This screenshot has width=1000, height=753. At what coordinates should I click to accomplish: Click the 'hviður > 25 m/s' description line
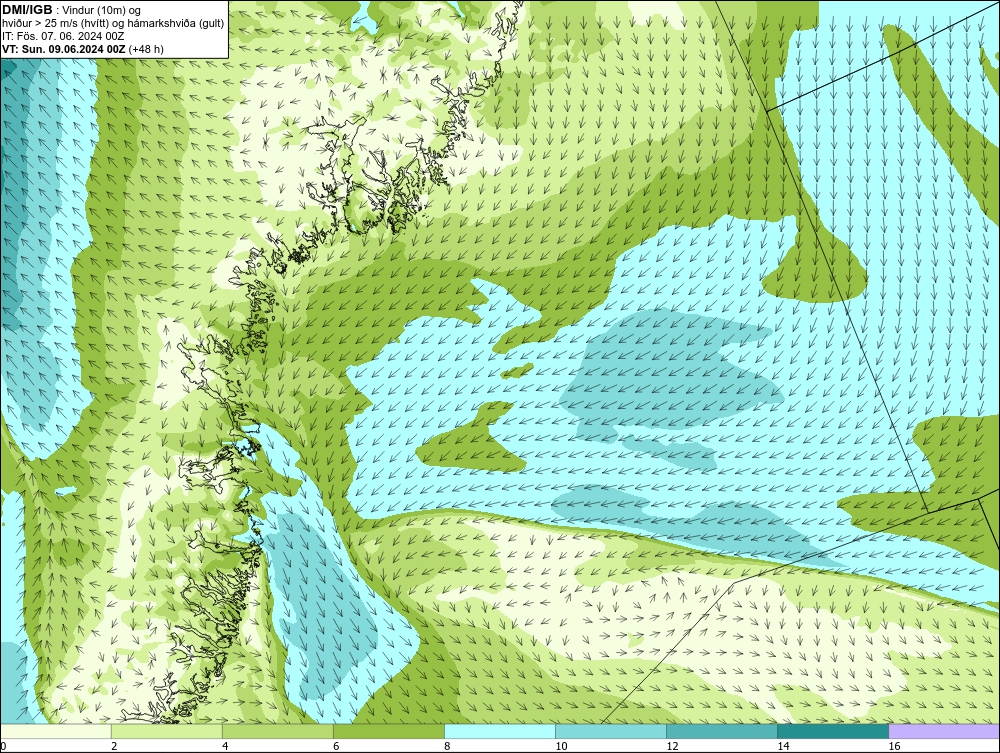click(113, 23)
